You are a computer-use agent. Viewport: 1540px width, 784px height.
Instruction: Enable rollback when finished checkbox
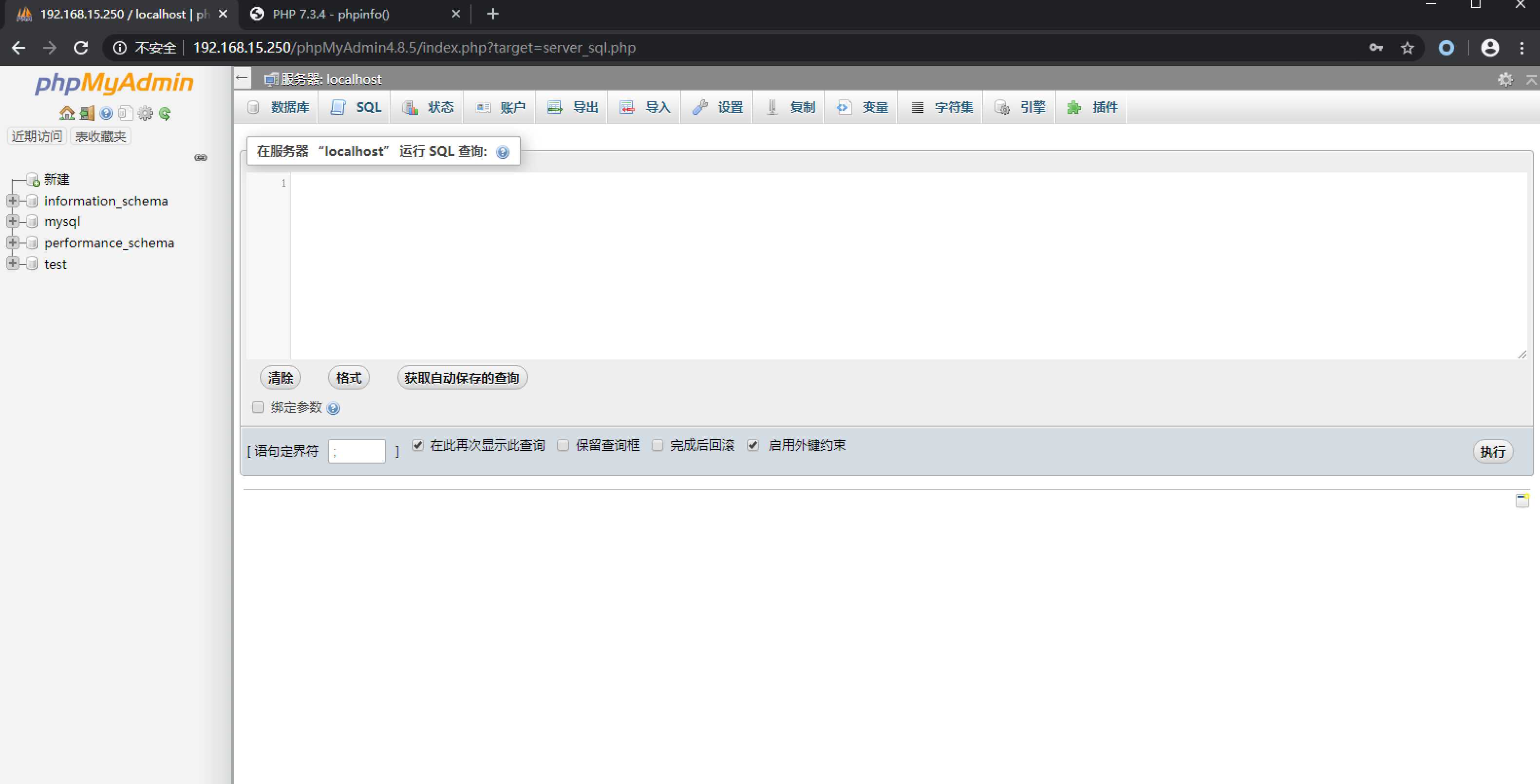coord(657,445)
